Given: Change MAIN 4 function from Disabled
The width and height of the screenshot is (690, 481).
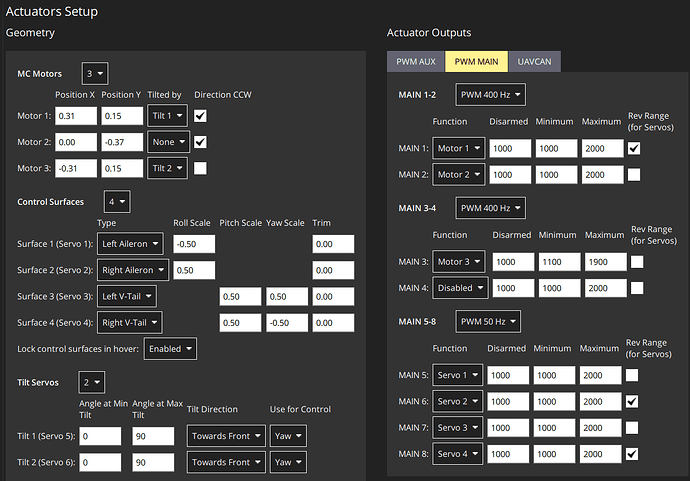Looking at the screenshot, I should (x=459, y=288).
